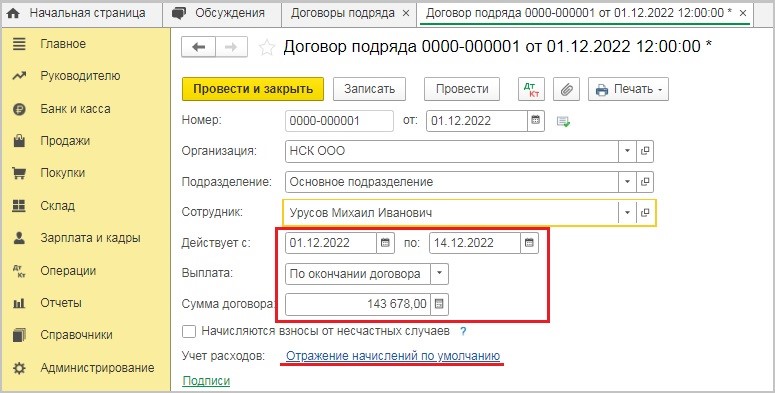Open the paperclip attachments button
Viewport: 775px width, 393px height.
[x=566, y=89]
